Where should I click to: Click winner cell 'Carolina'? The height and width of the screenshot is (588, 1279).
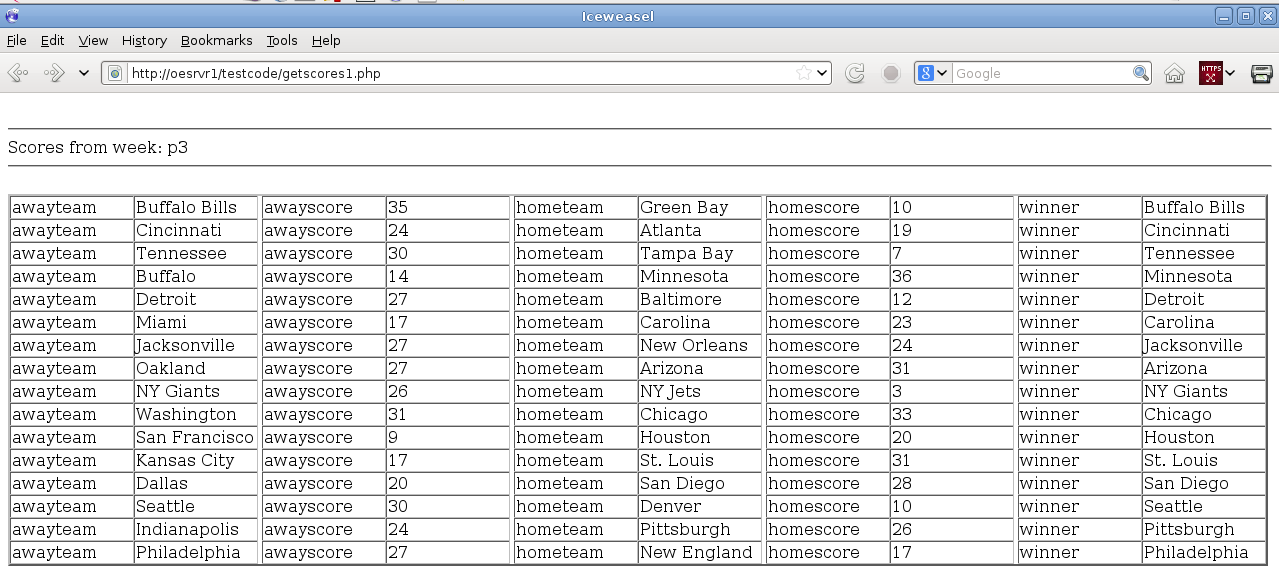pyautogui.click(x=1204, y=322)
